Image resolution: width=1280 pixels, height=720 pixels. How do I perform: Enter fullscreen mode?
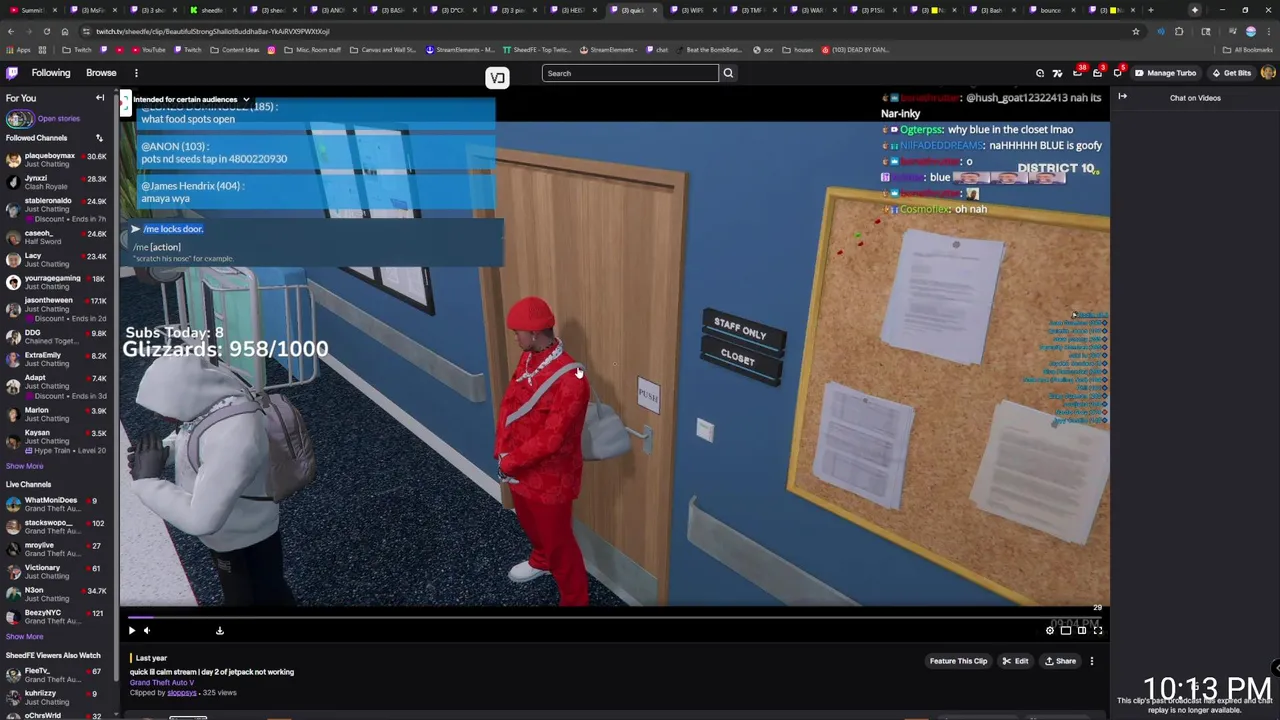click(1098, 630)
